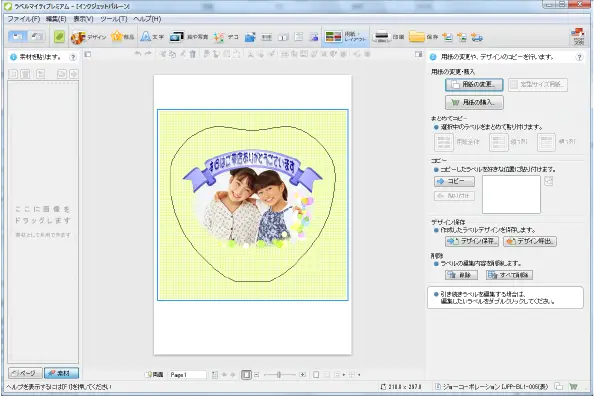Click the help question mark in left panel

73,57
